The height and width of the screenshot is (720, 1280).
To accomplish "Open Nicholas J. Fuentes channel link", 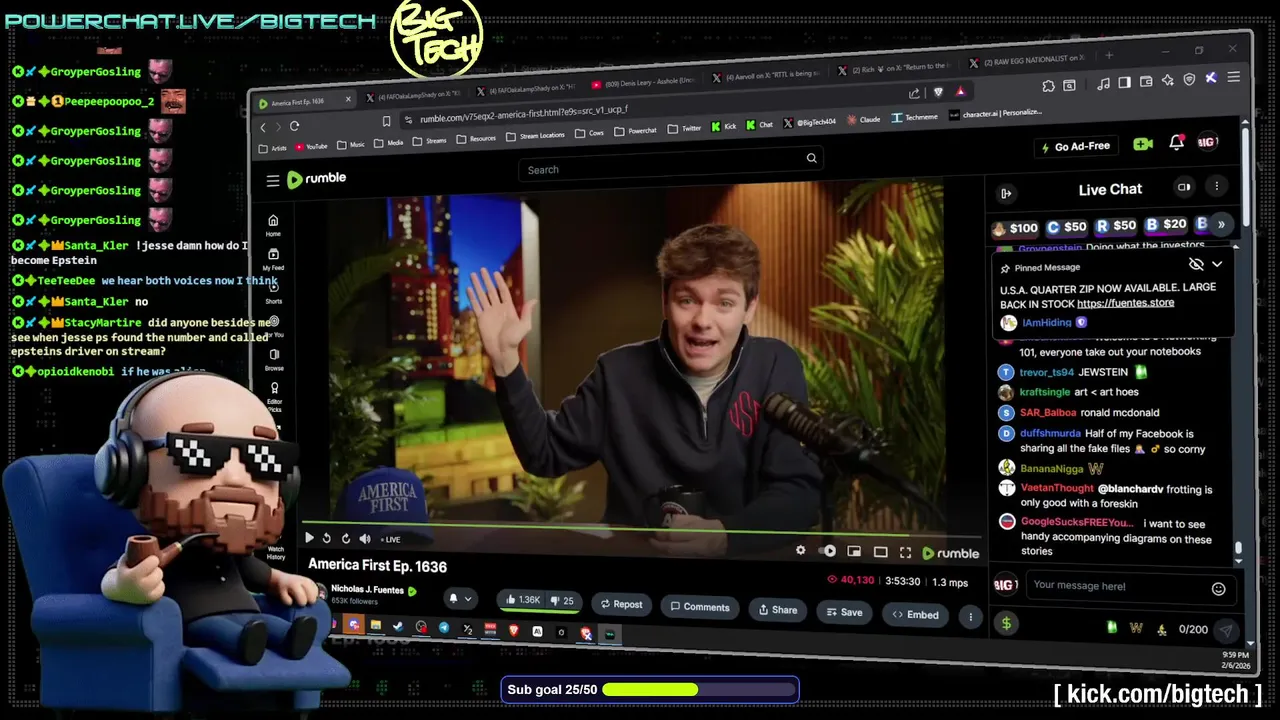I will (367, 590).
